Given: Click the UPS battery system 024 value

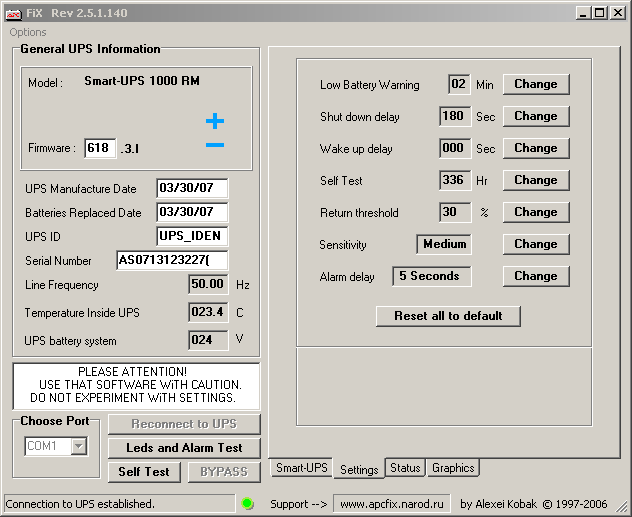Looking at the screenshot, I should coord(208,340).
